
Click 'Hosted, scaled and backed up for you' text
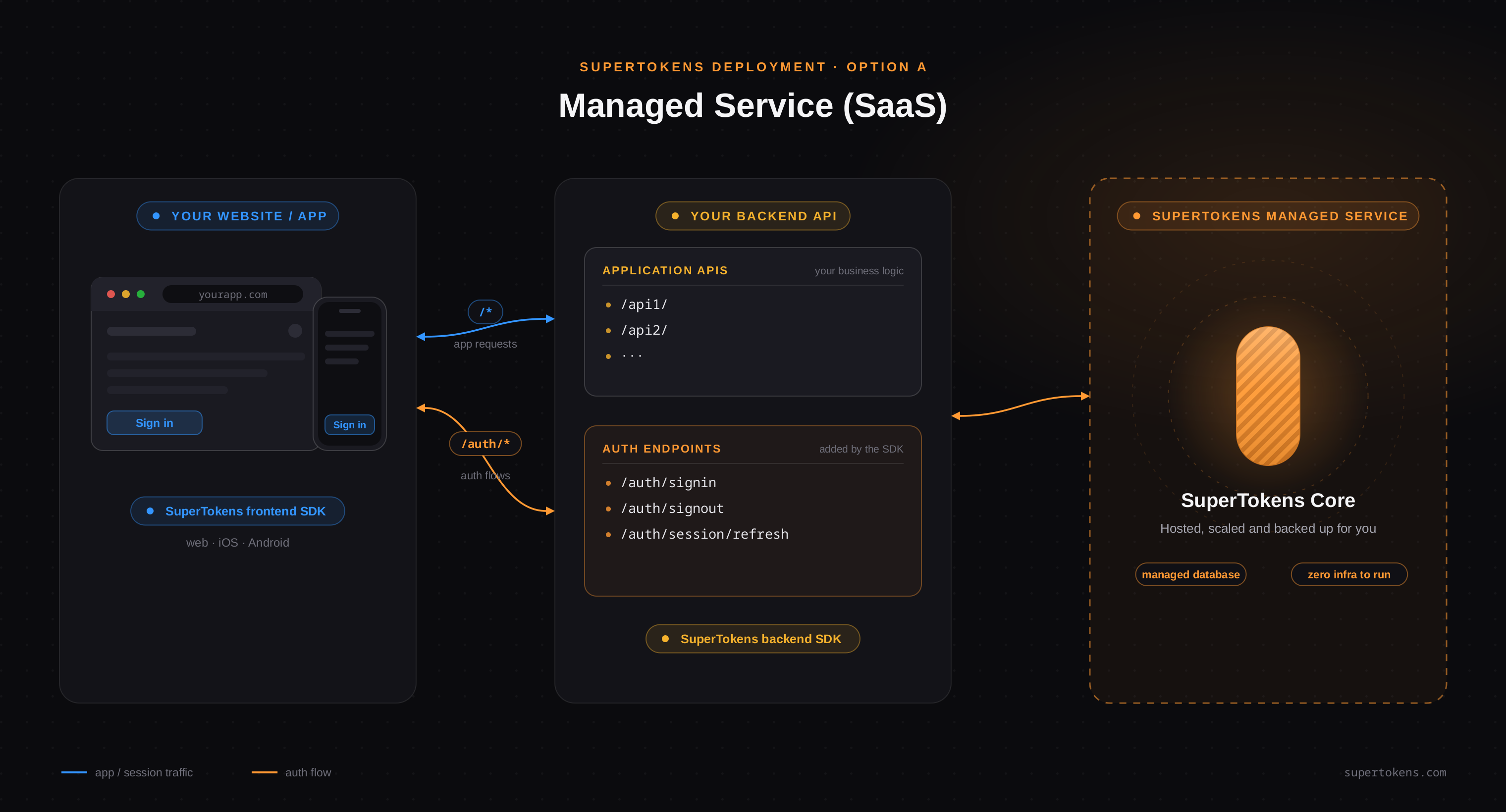pos(1268,529)
